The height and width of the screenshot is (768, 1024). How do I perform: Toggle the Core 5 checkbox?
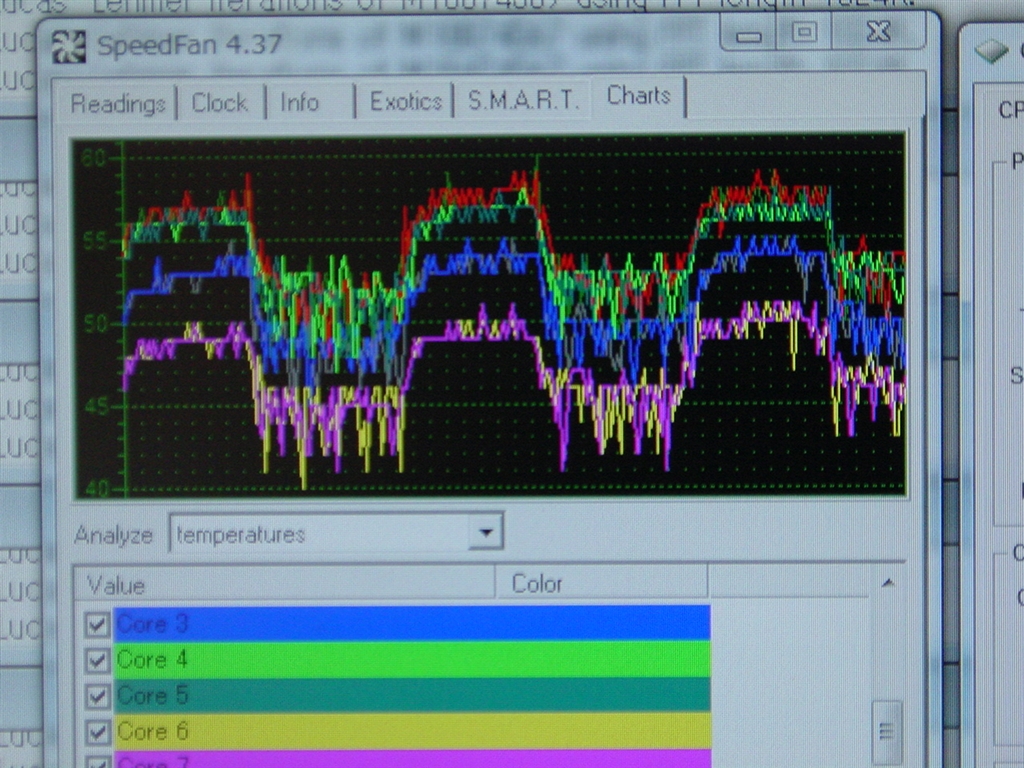pyautogui.click(x=97, y=696)
